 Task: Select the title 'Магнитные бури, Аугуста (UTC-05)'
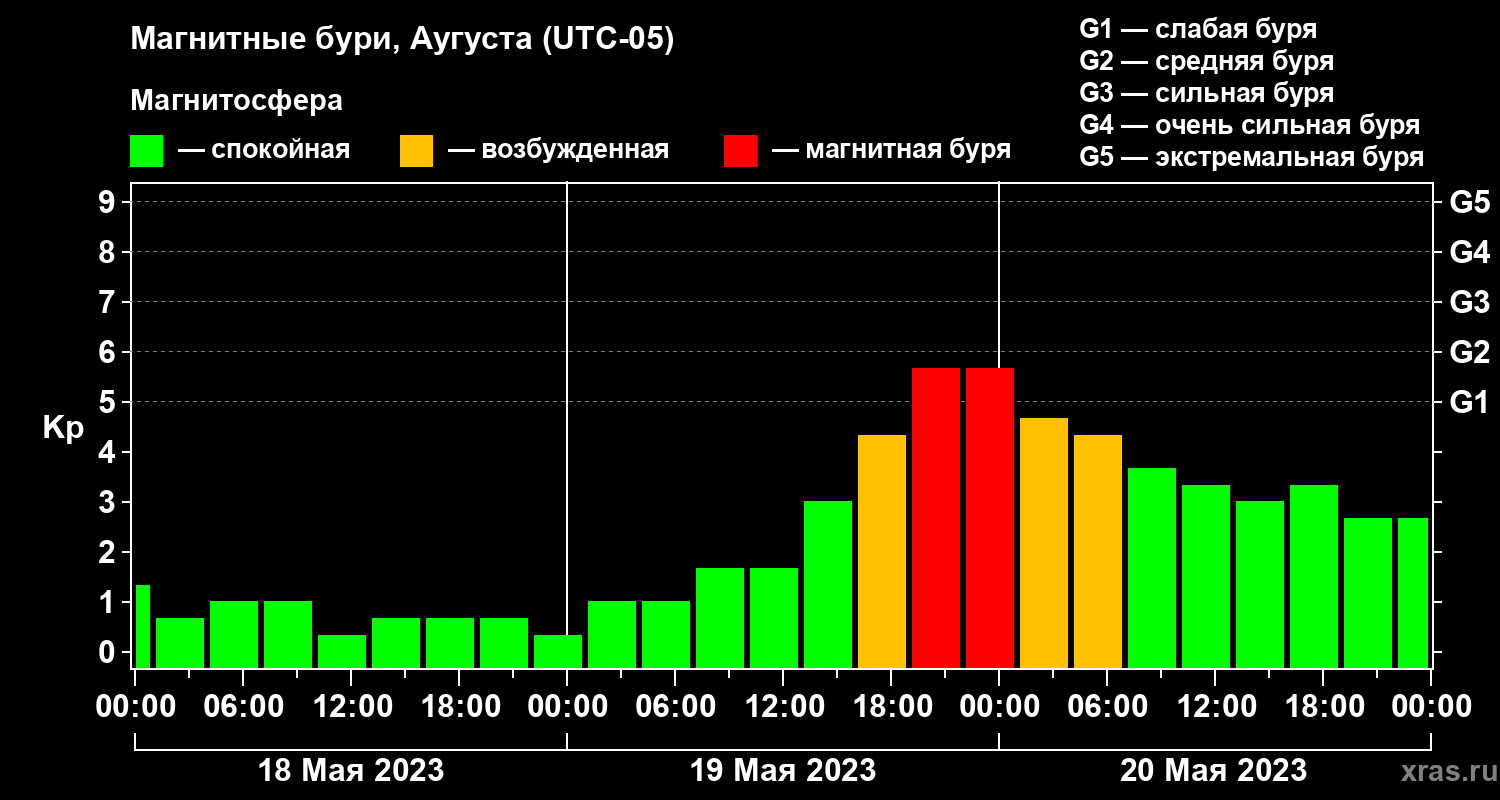coord(403,41)
